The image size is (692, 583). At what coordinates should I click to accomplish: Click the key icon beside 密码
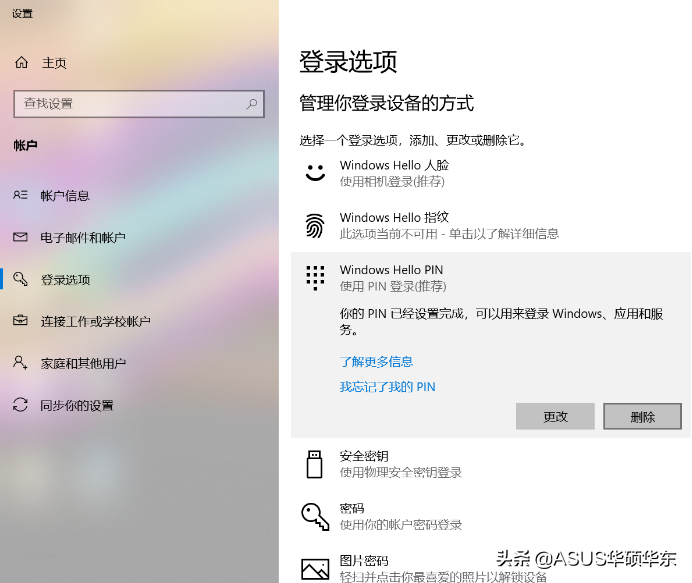[x=315, y=516]
